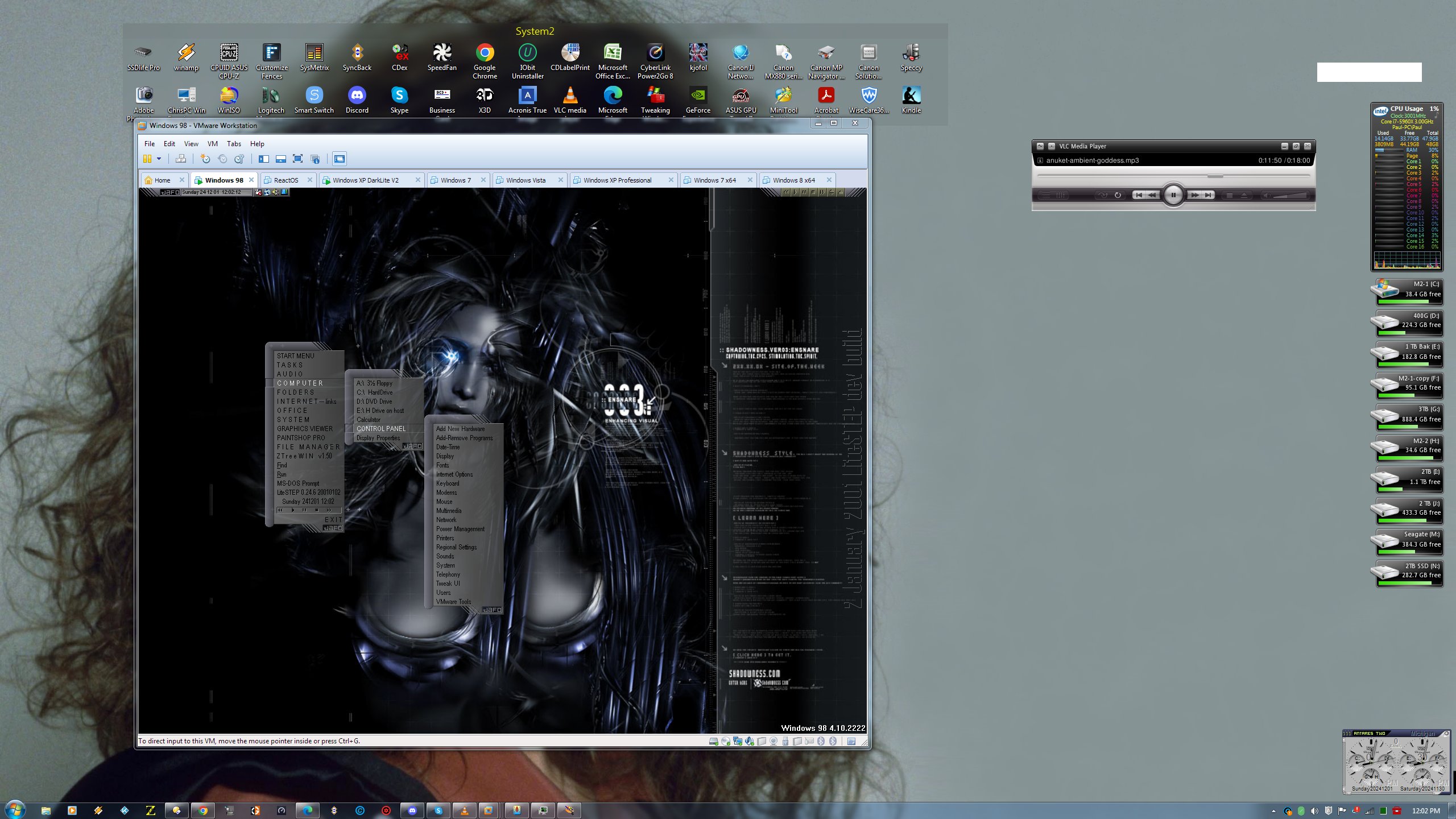
Task: Open the power options dropdown arrow next to suspend
Action: tap(159, 159)
